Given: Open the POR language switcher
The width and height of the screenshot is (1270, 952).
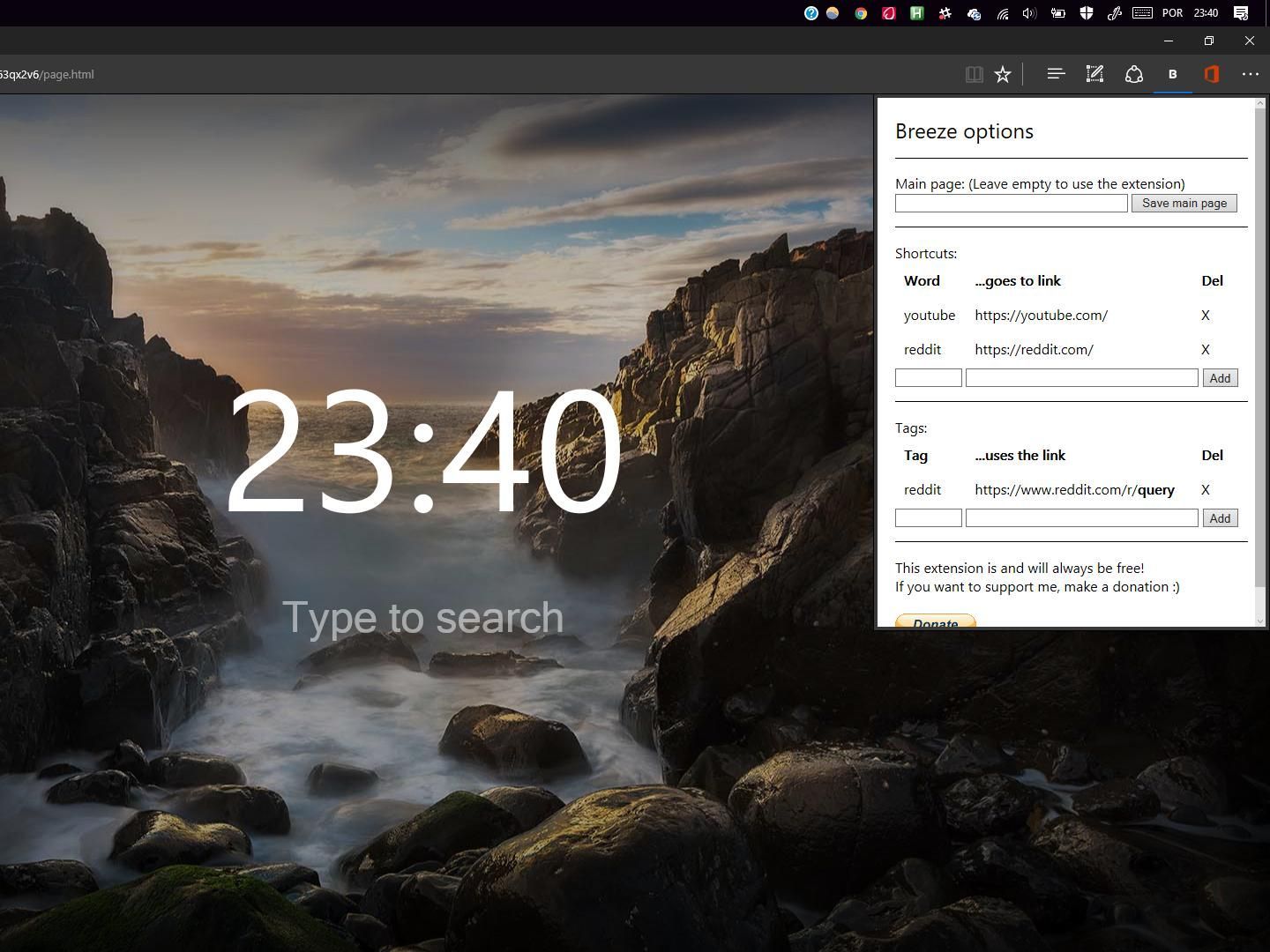Looking at the screenshot, I should tap(1172, 12).
